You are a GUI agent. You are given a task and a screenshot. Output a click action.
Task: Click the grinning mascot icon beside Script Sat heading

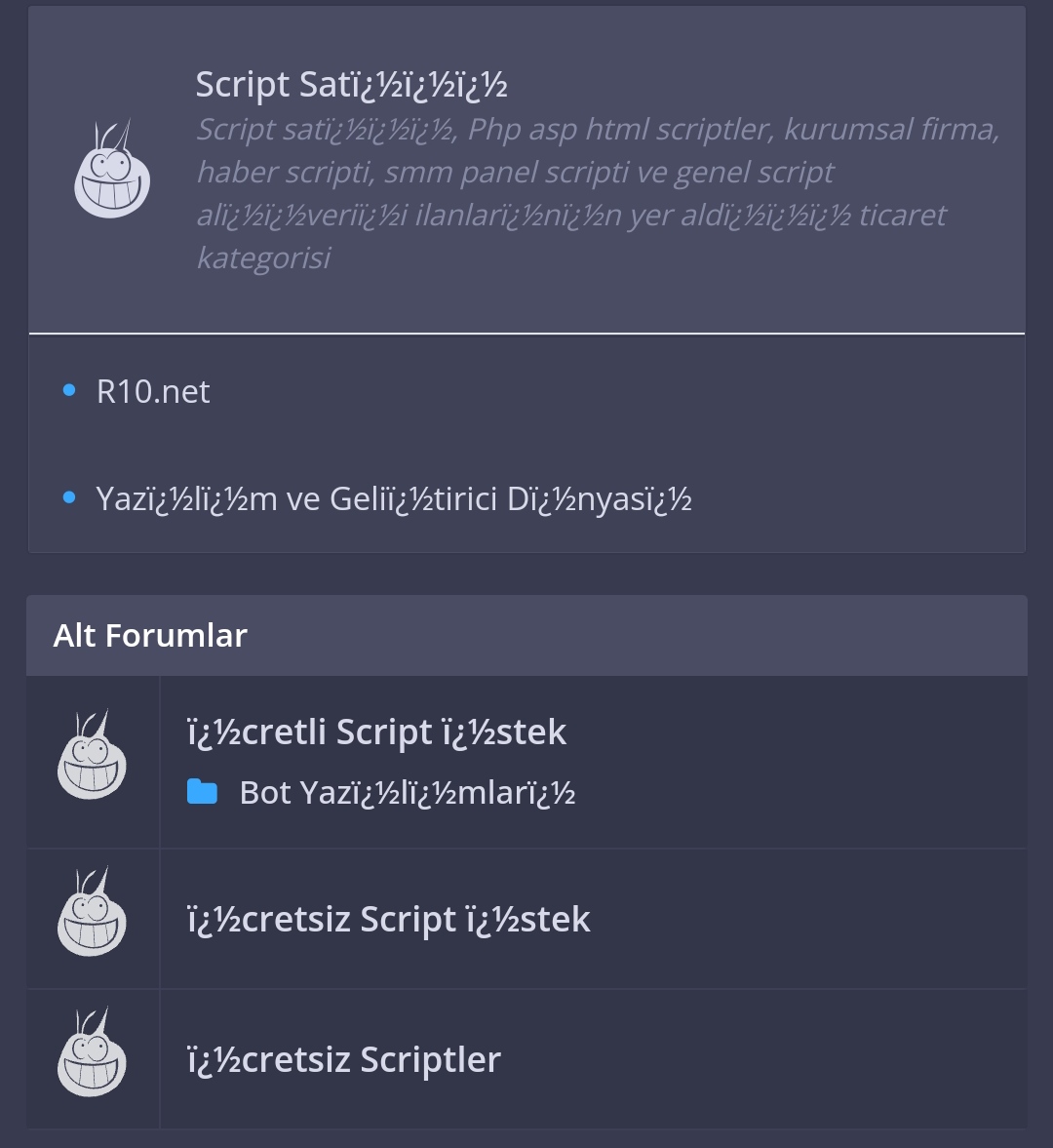point(112,169)
